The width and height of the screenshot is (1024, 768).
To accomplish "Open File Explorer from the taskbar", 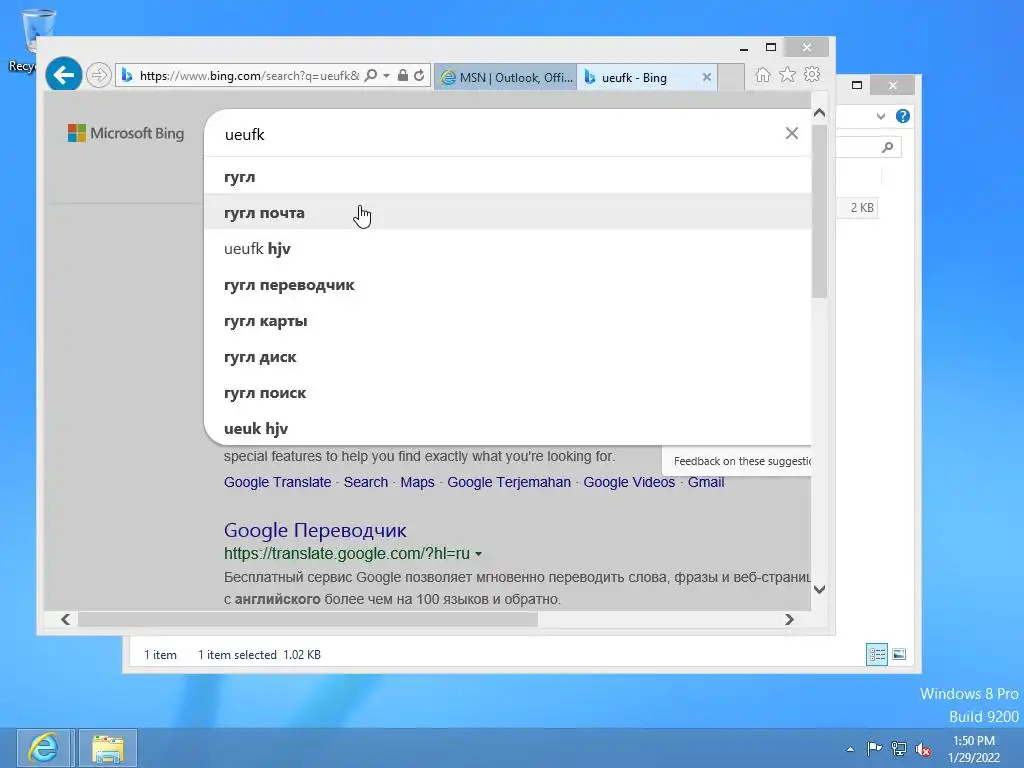I will pyautogui.click(x=108, y=748).
